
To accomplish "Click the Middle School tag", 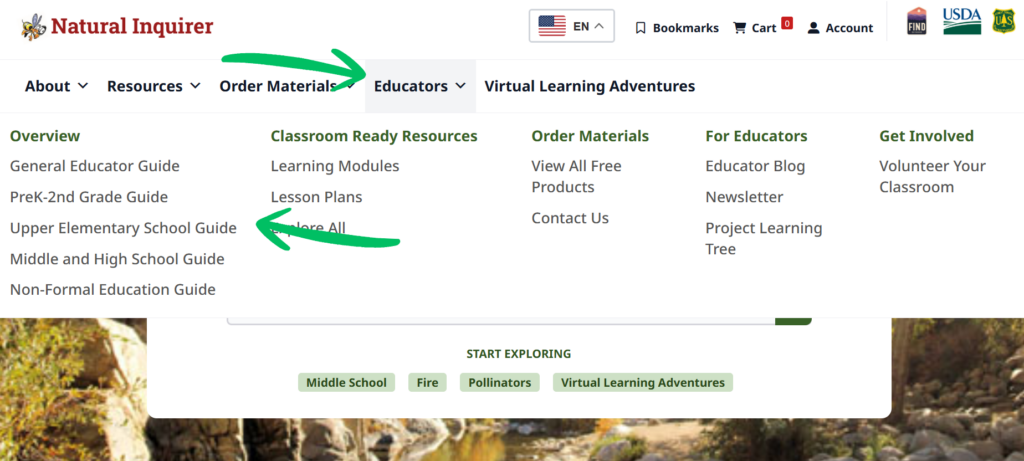I will [347, 383].
